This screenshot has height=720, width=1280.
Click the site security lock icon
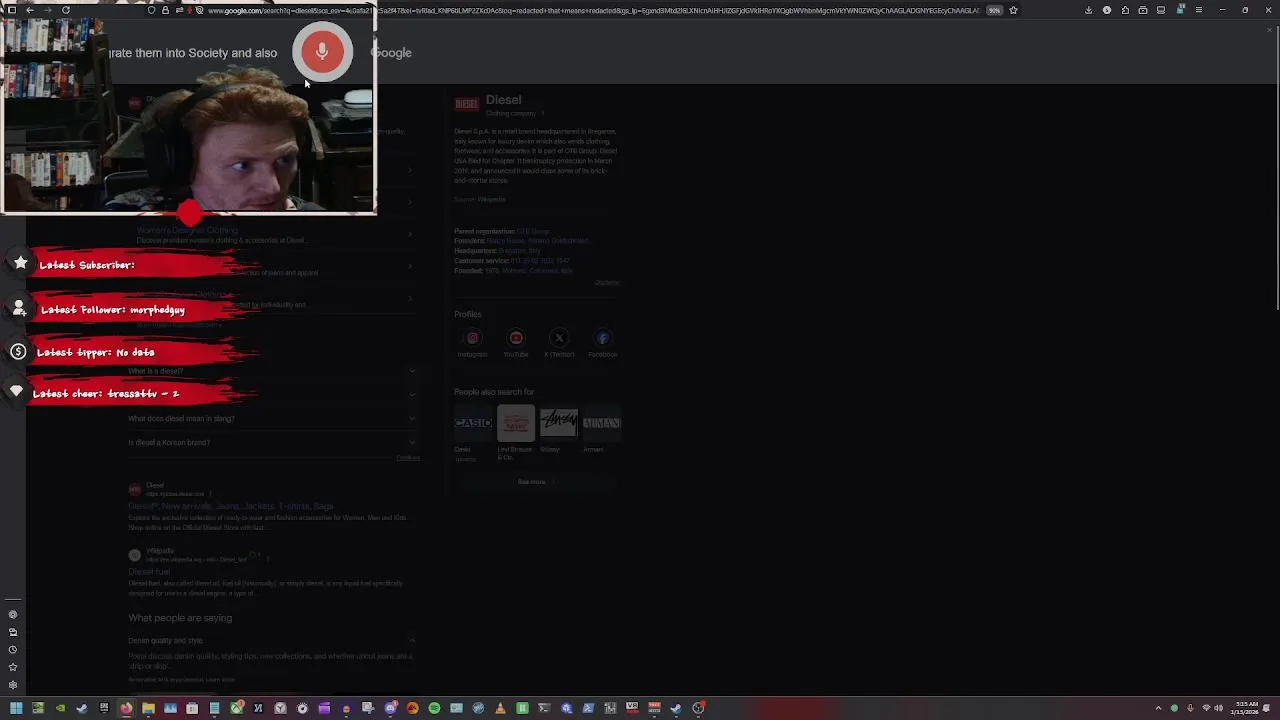[x=165, y=10]
